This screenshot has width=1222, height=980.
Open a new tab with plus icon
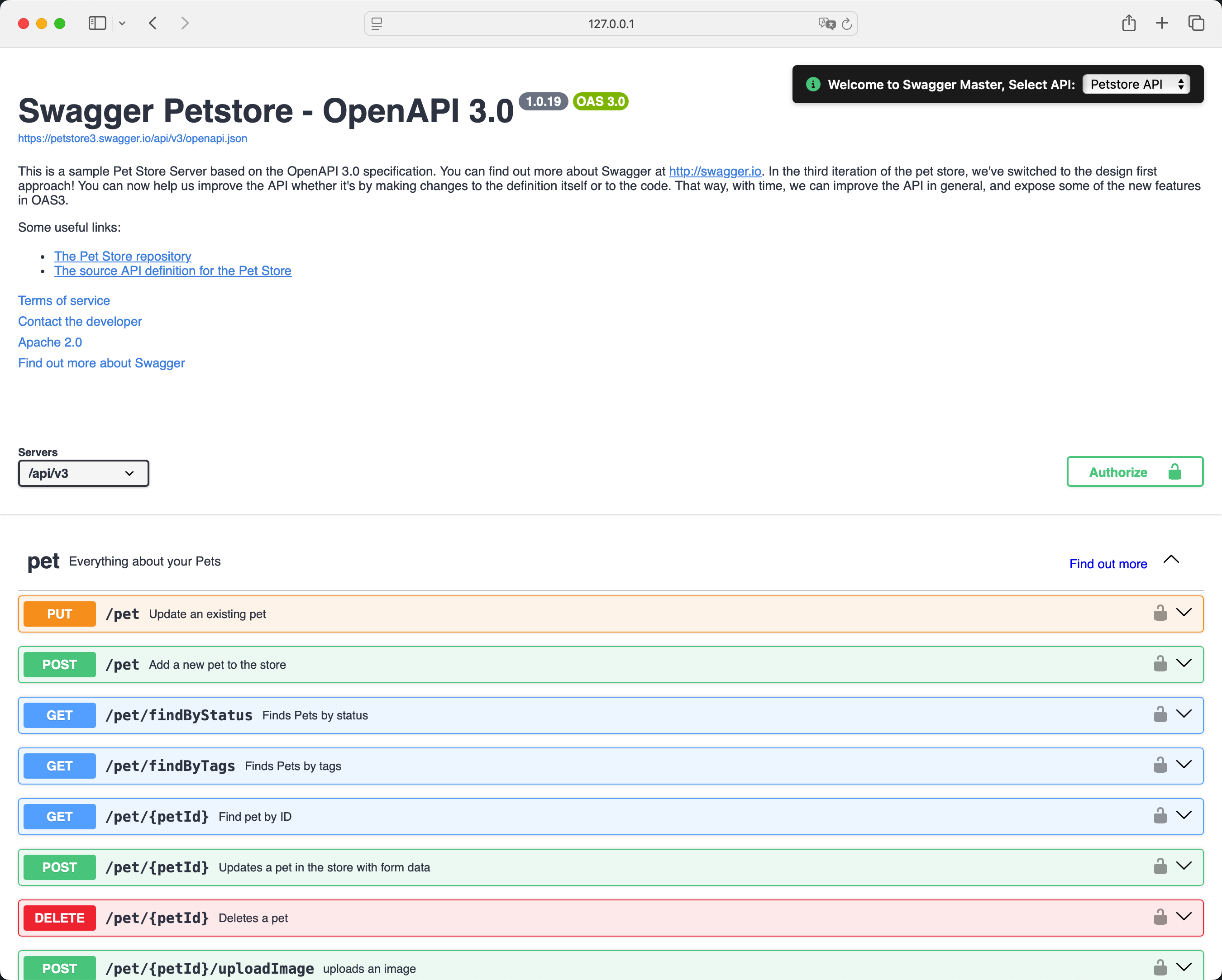(x=1162, y=23)
